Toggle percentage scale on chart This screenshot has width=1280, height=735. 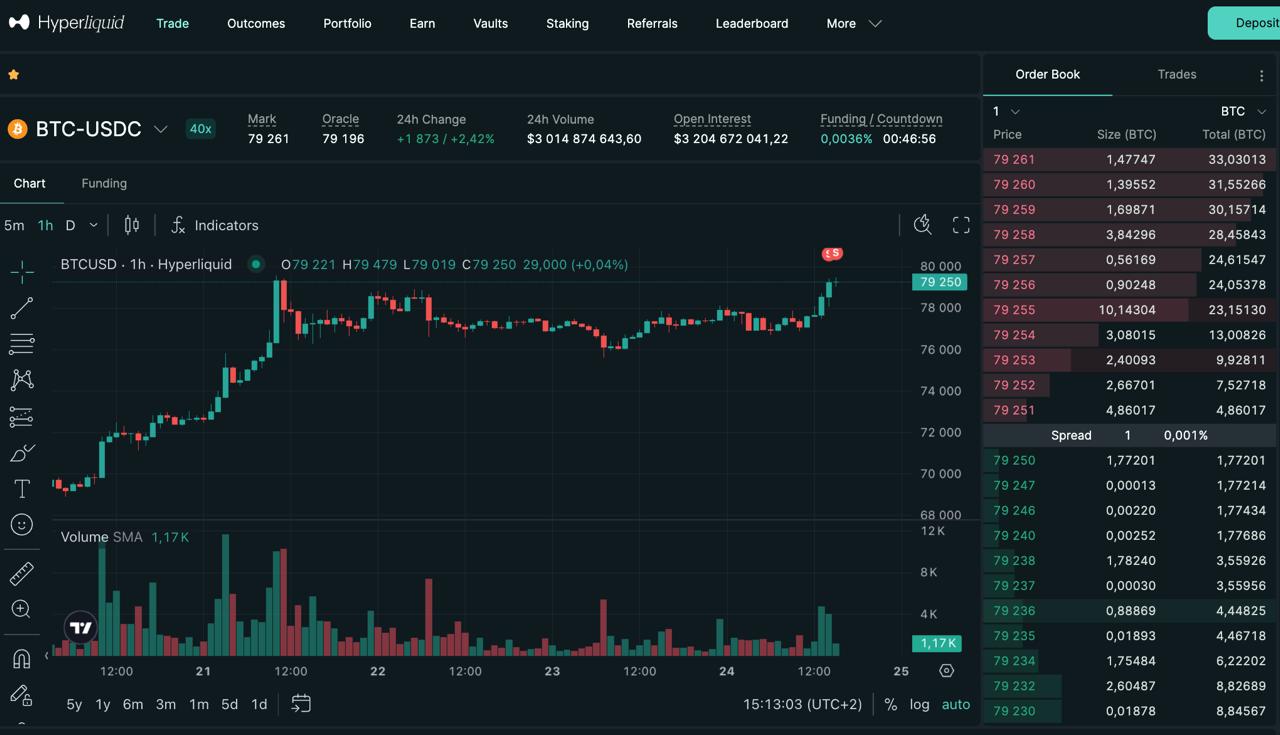pos(891,704)
